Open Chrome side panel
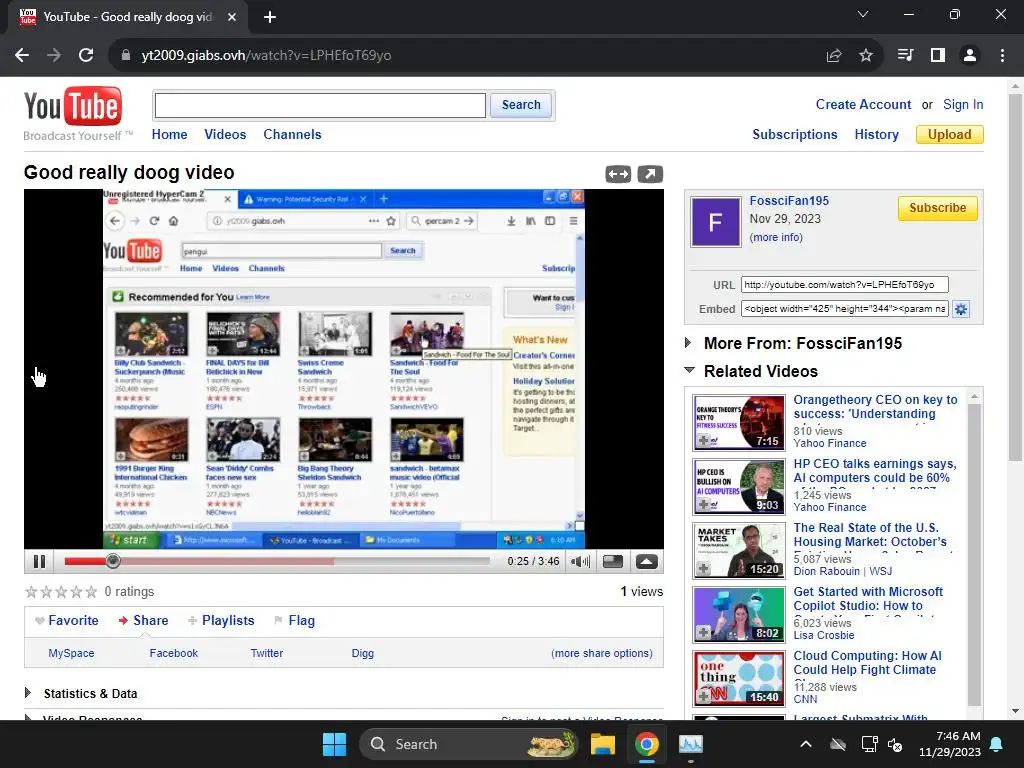The width and height of the screenshot is (1024, 768). [938, 56]
